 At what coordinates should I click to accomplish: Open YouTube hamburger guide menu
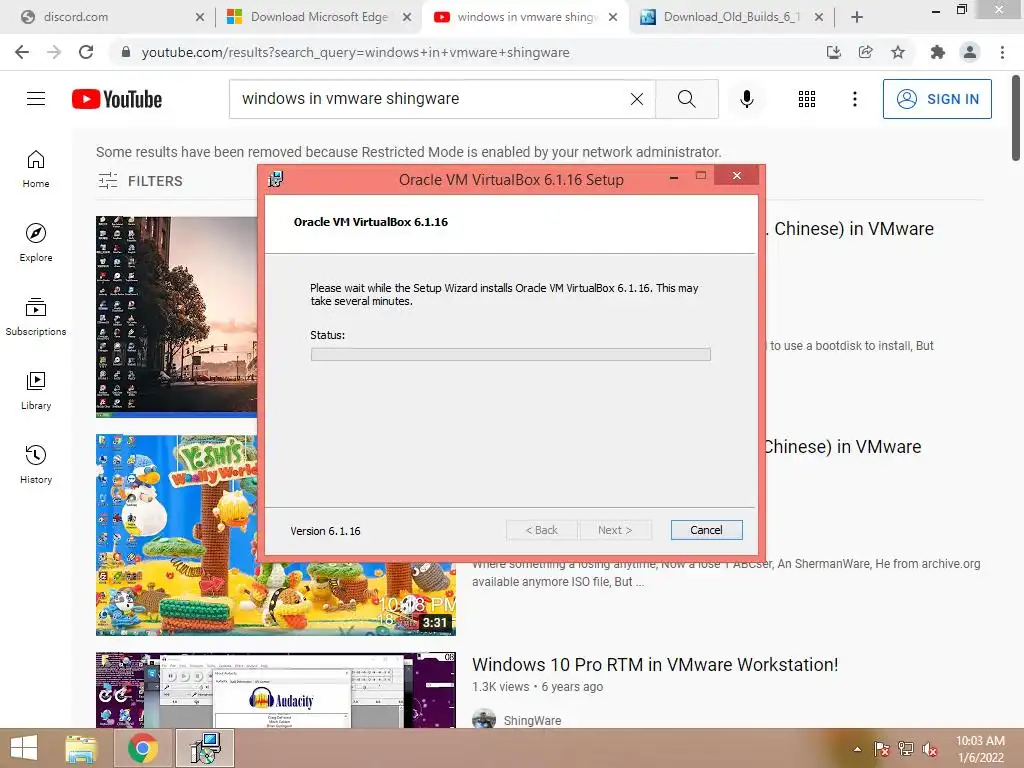36,99
